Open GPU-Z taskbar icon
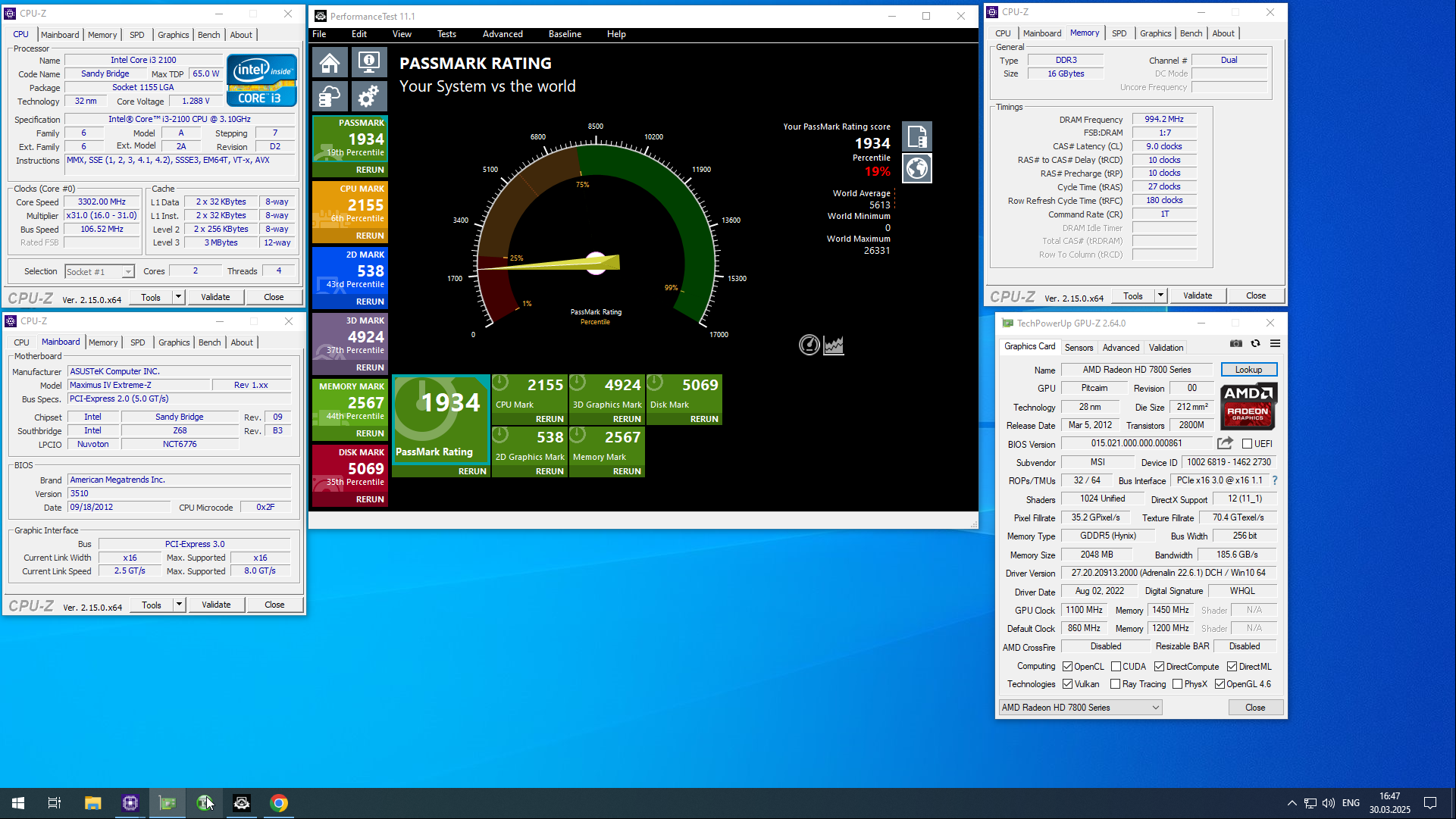1456x819 pixels. pyautogui.click(x=168, y=803)
